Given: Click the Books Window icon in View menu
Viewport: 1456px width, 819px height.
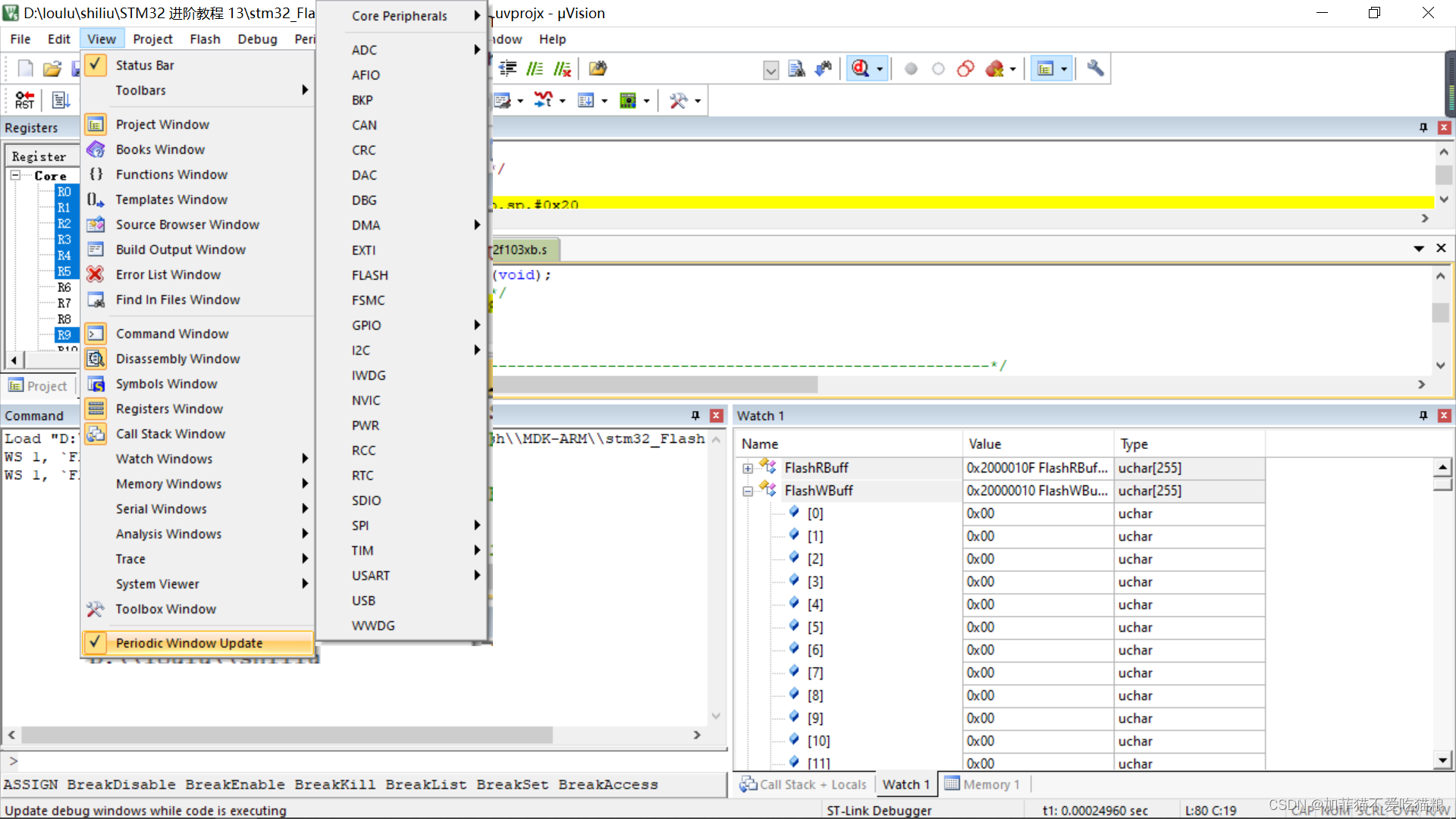Looking at the screenshot, I should (96, 149).
